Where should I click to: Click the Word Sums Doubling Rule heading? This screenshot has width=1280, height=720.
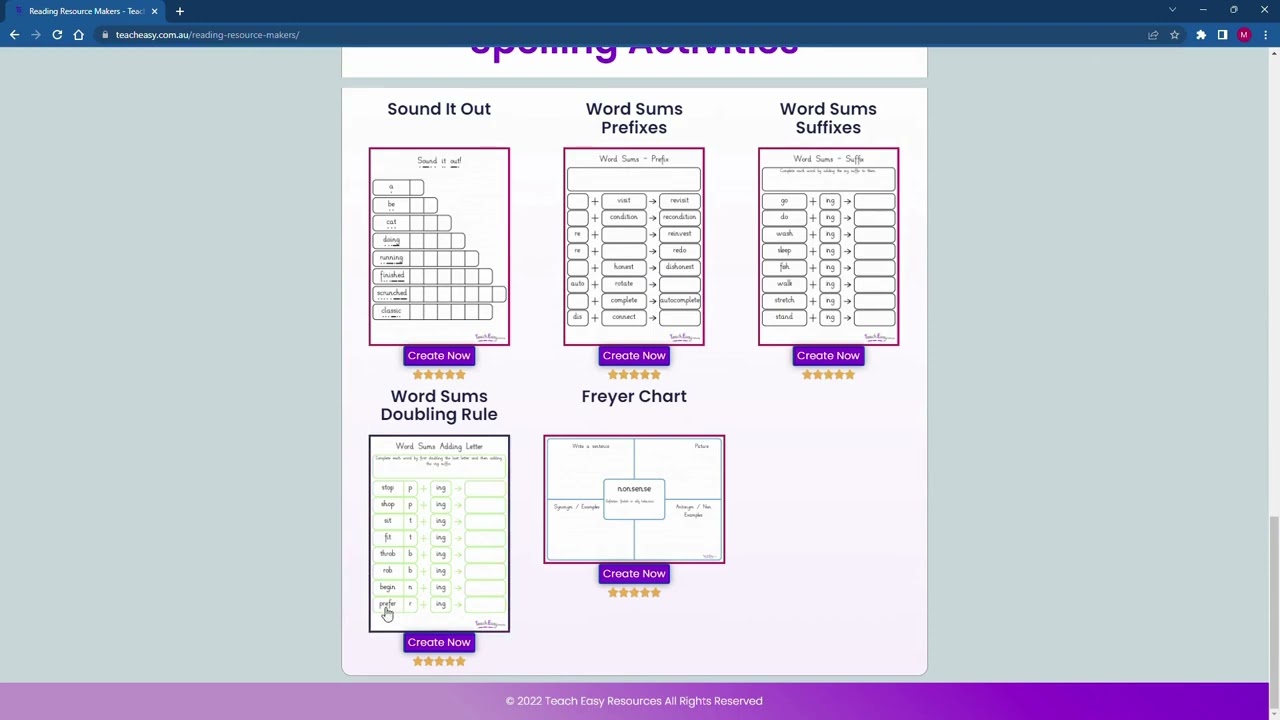pyautogui.click(x=439, y=405)
